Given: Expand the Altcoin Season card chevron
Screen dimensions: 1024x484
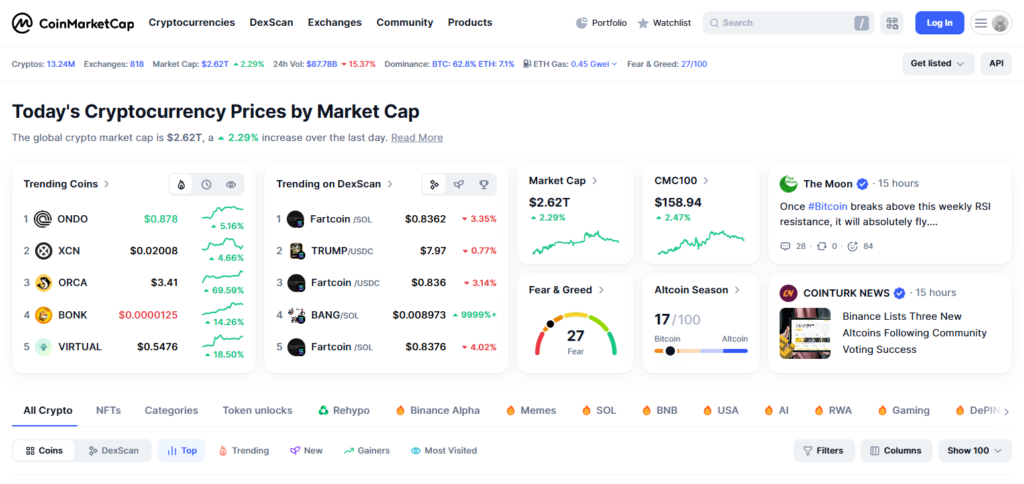Looking at the screenshot, I should [x=737, y=290].
